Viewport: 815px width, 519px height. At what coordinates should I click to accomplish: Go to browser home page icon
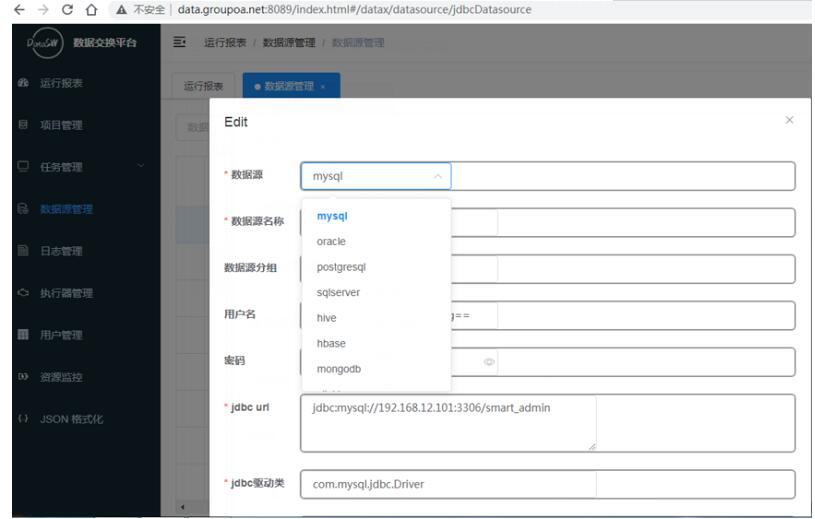(91, 9)
